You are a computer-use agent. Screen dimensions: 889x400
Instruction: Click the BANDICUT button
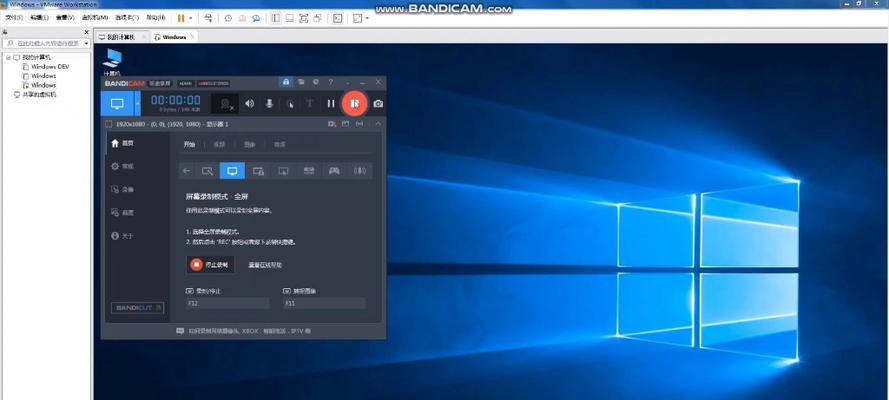(138, 308)
